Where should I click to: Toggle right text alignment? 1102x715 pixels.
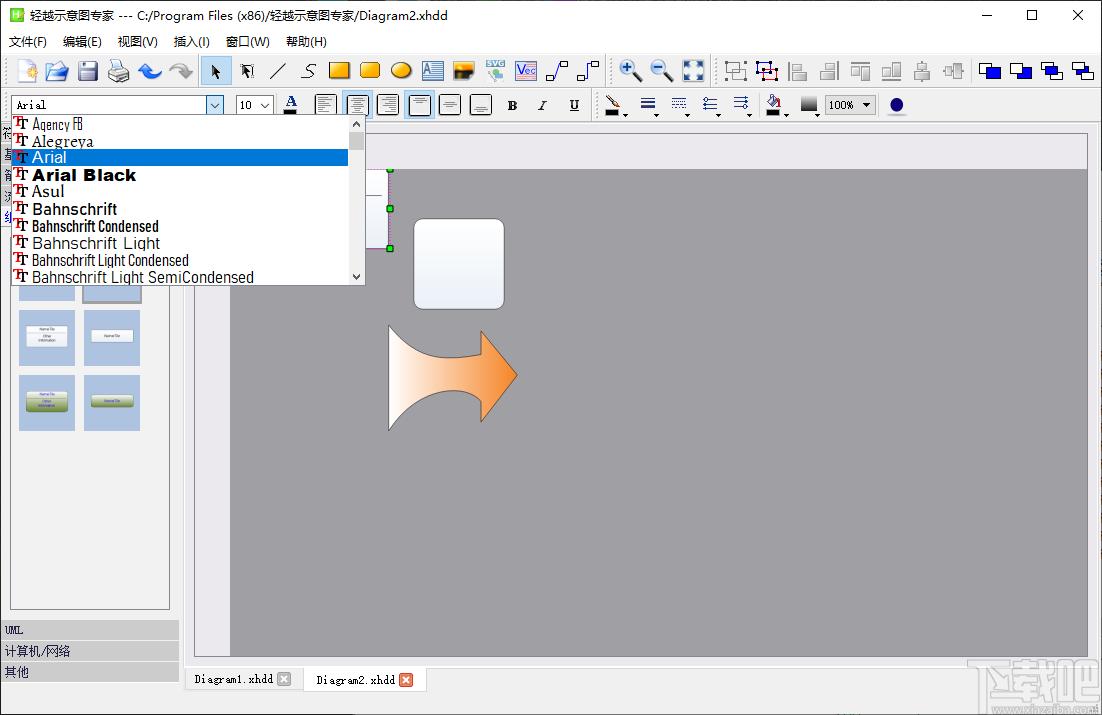point(388,105)
